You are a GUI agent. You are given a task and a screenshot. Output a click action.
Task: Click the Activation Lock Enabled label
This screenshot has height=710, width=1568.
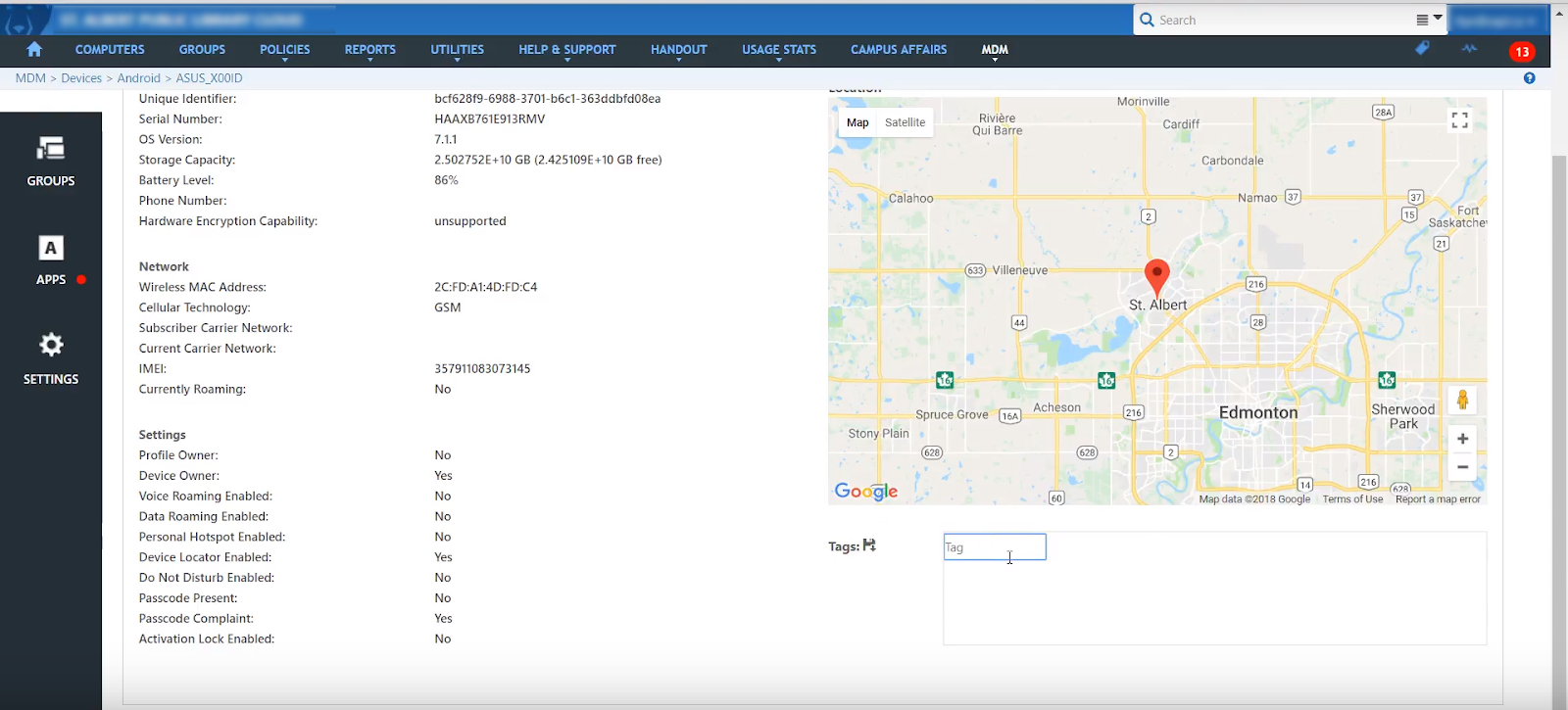point(207,639)
